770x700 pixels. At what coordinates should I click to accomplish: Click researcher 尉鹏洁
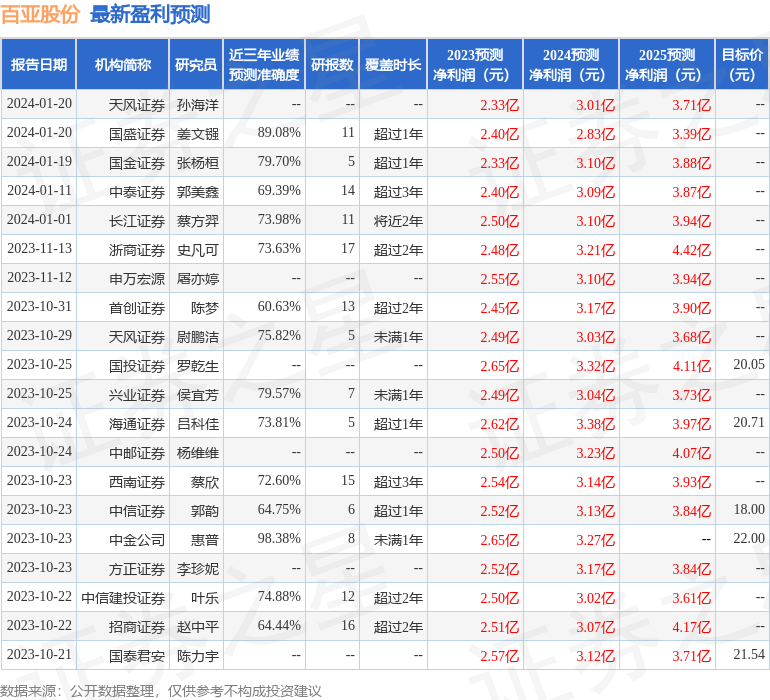click(198, 336)
